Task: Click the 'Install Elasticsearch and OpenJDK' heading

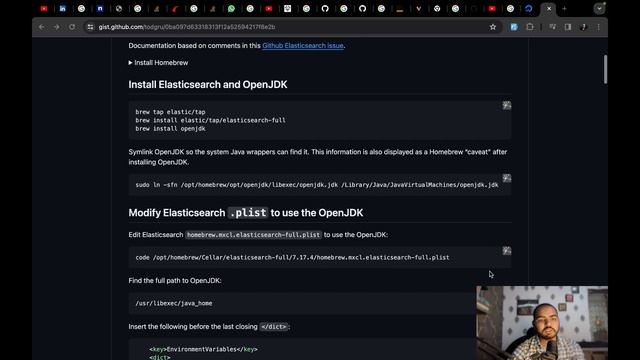Action: click(x=208, y=84)
